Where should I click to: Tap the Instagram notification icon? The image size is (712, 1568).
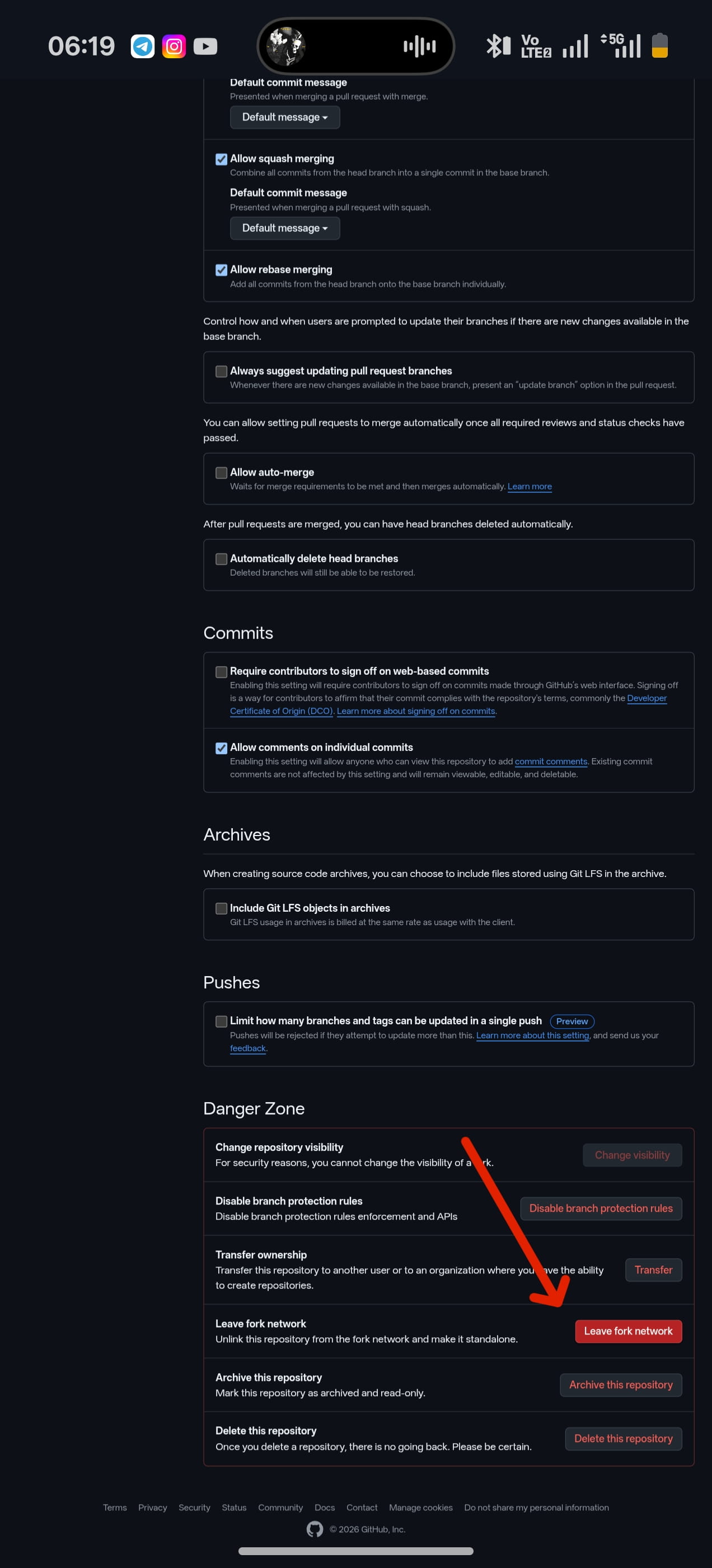pos(174,46)
